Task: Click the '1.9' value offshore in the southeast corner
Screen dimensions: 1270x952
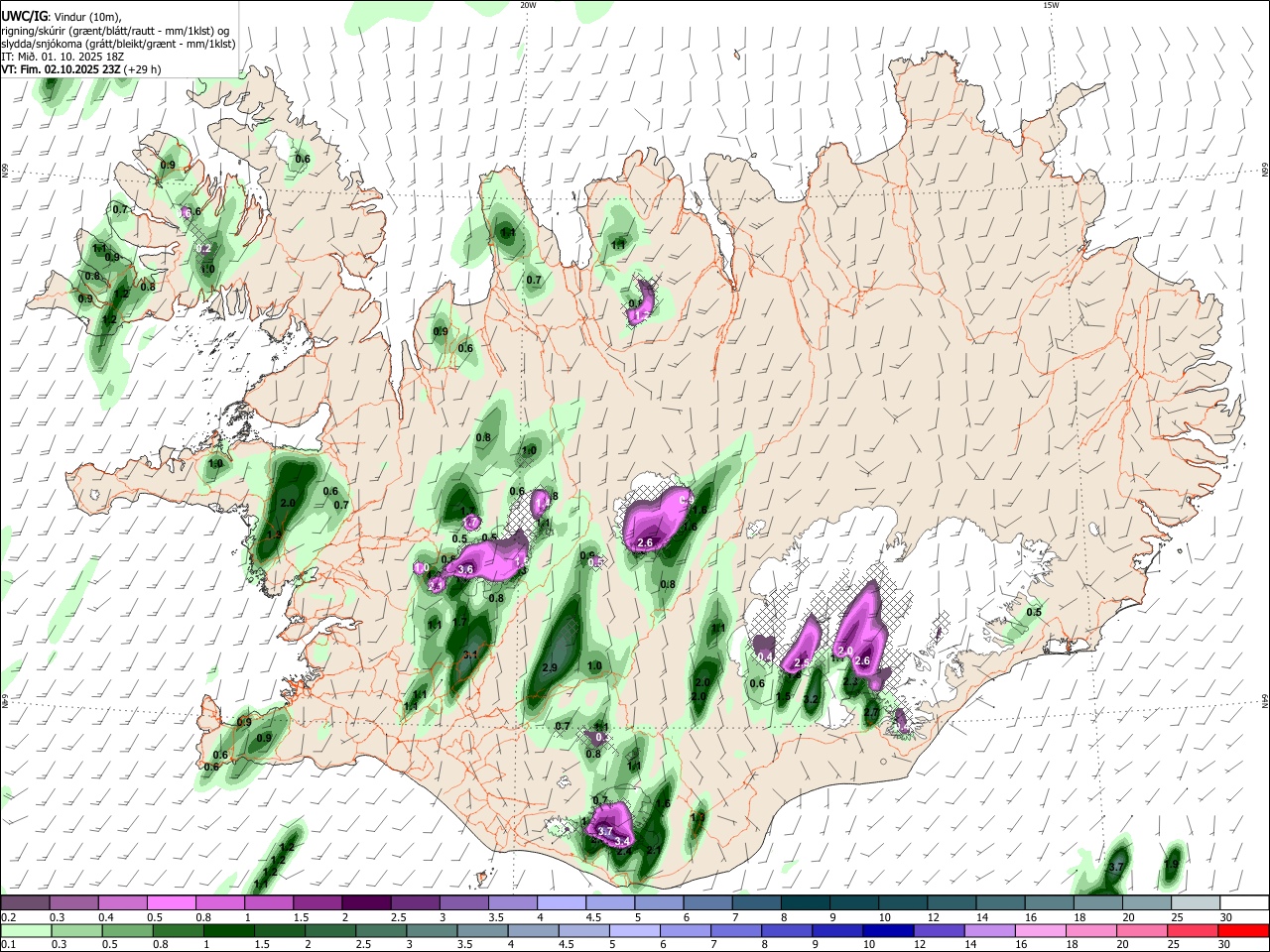Action: (1171, 865)
